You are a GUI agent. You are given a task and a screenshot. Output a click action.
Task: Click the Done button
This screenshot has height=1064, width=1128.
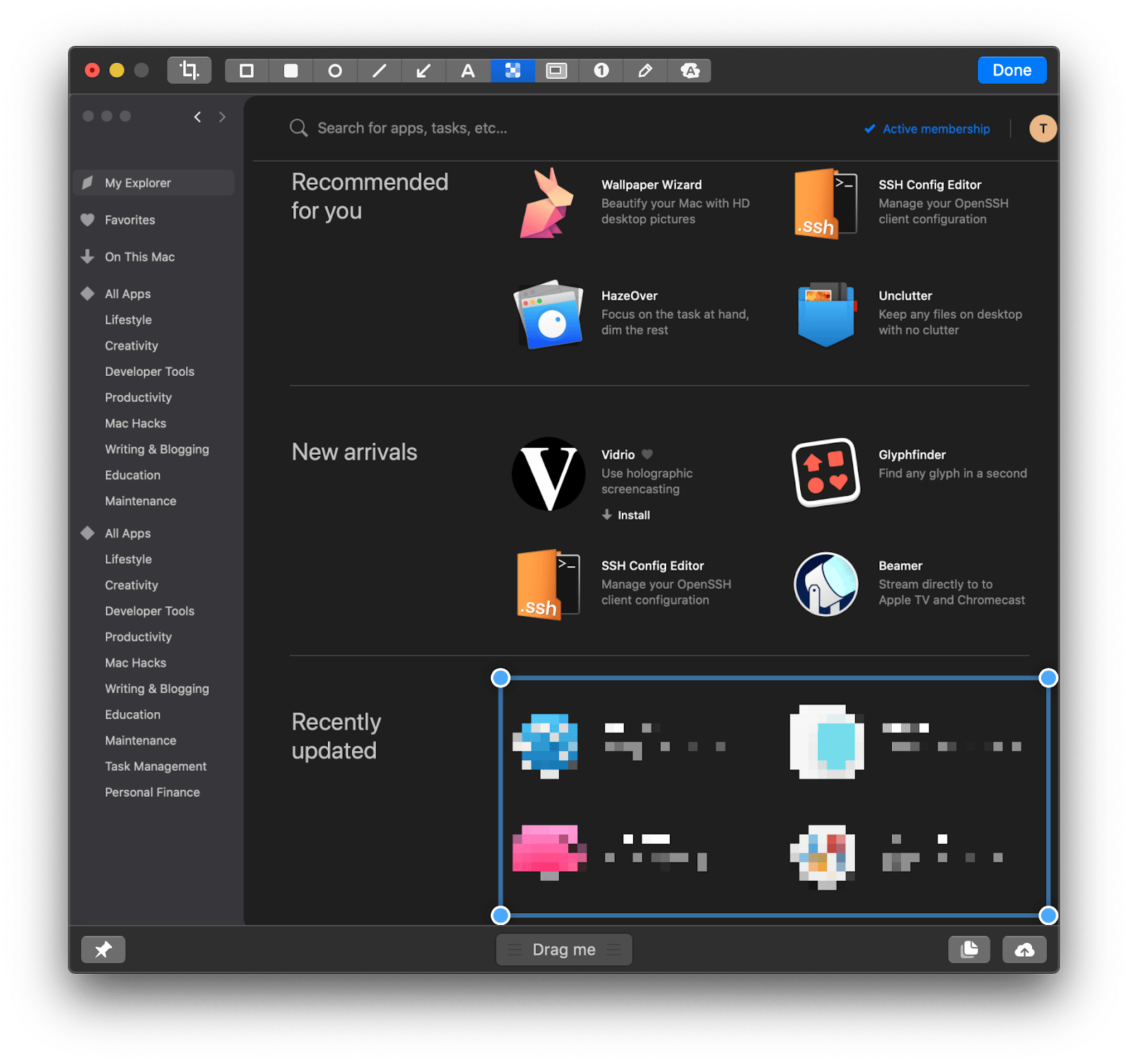pos(1012,70)
